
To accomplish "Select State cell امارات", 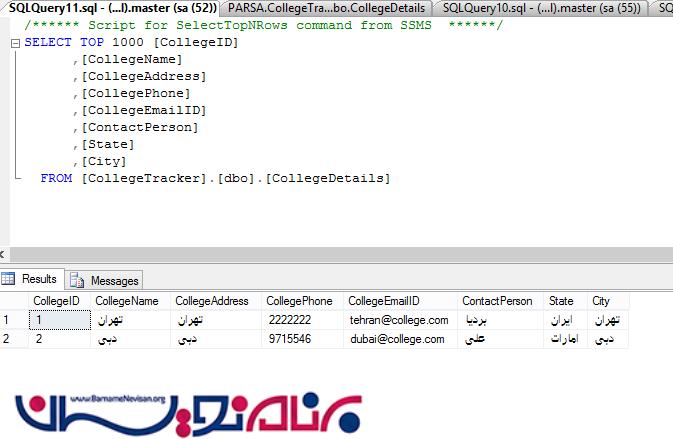I will (x=565, y=339).
